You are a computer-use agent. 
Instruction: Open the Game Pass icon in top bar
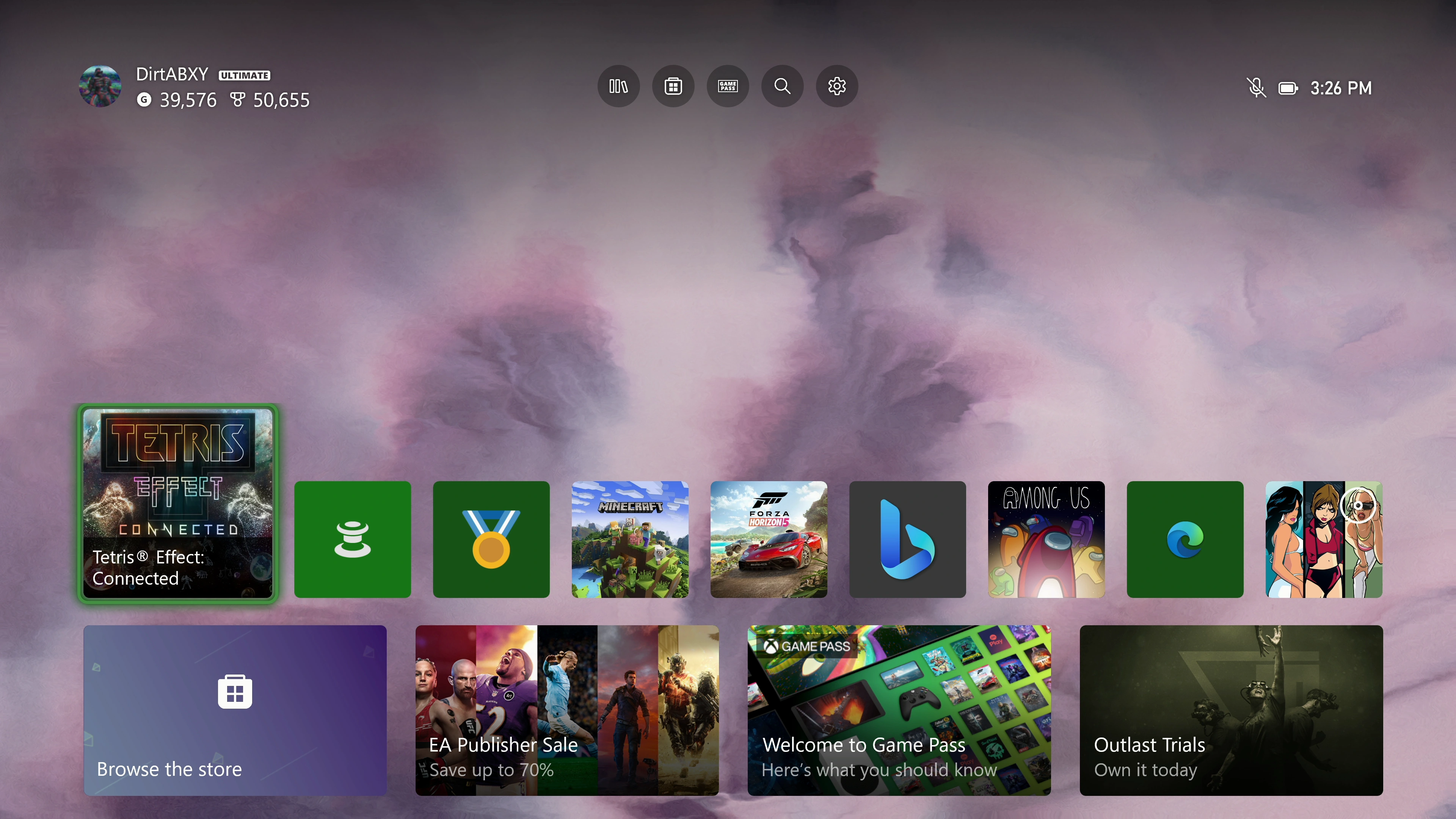728,86
